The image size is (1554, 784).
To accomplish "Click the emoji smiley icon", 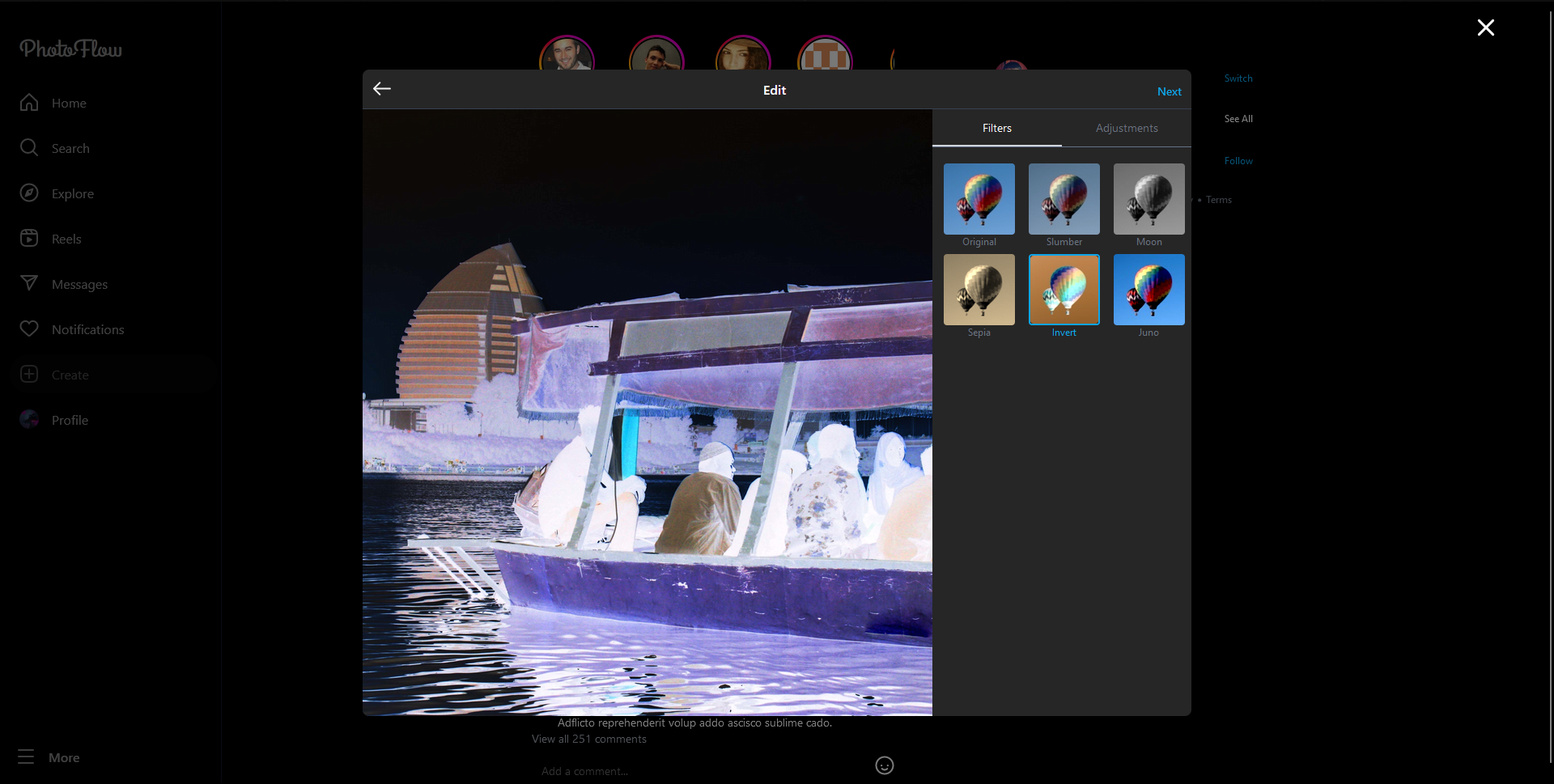I will [885, 765].
